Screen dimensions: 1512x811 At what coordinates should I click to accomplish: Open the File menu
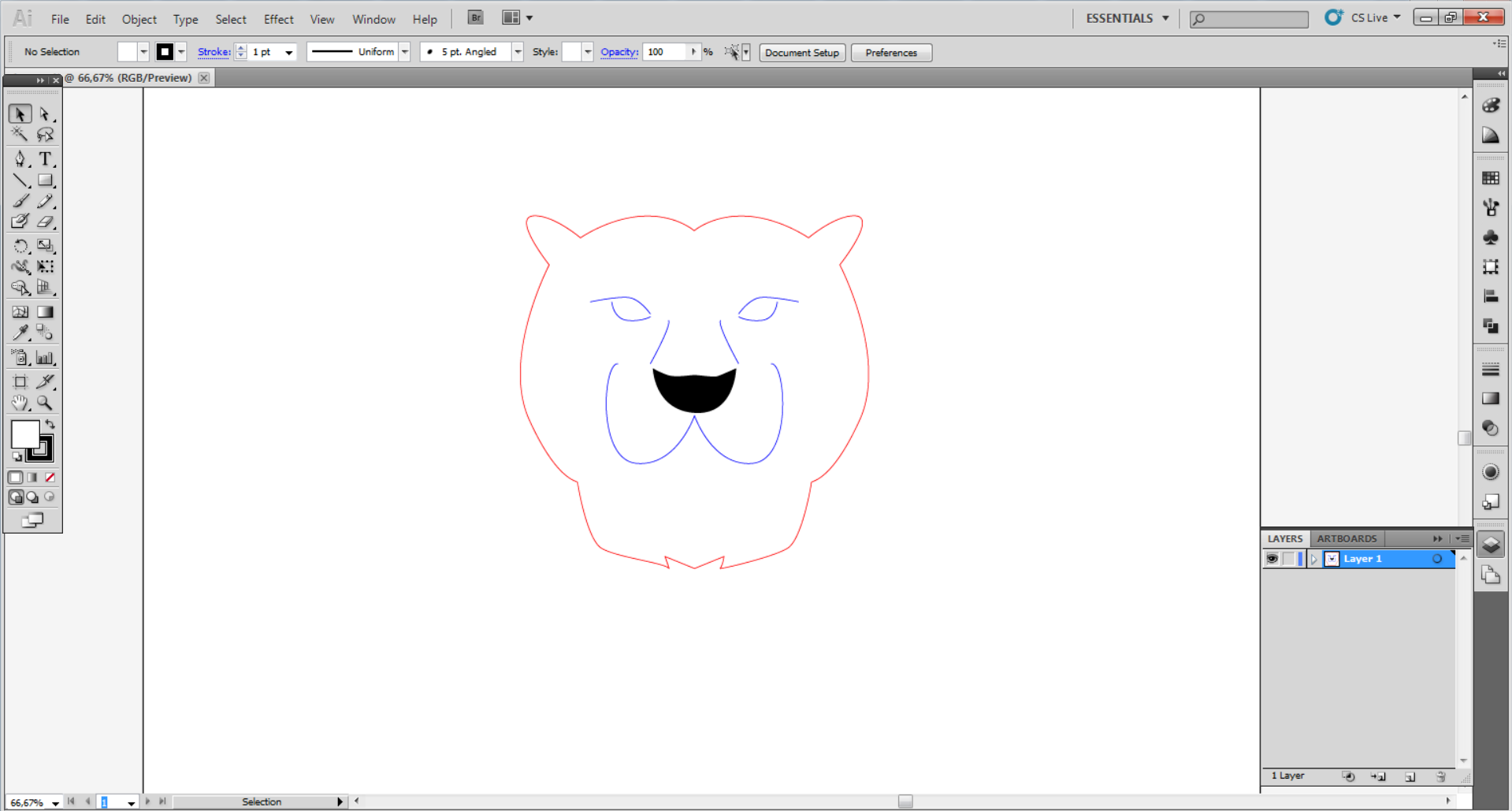(60, 19)
